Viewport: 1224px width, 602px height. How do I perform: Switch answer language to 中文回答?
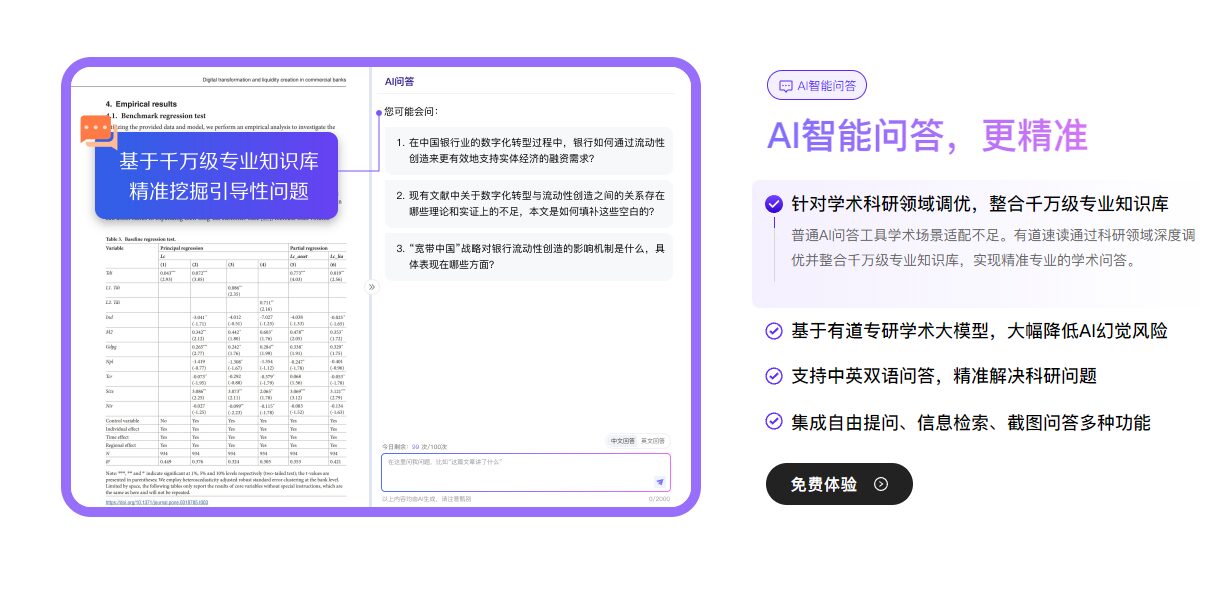pos(623,441)
